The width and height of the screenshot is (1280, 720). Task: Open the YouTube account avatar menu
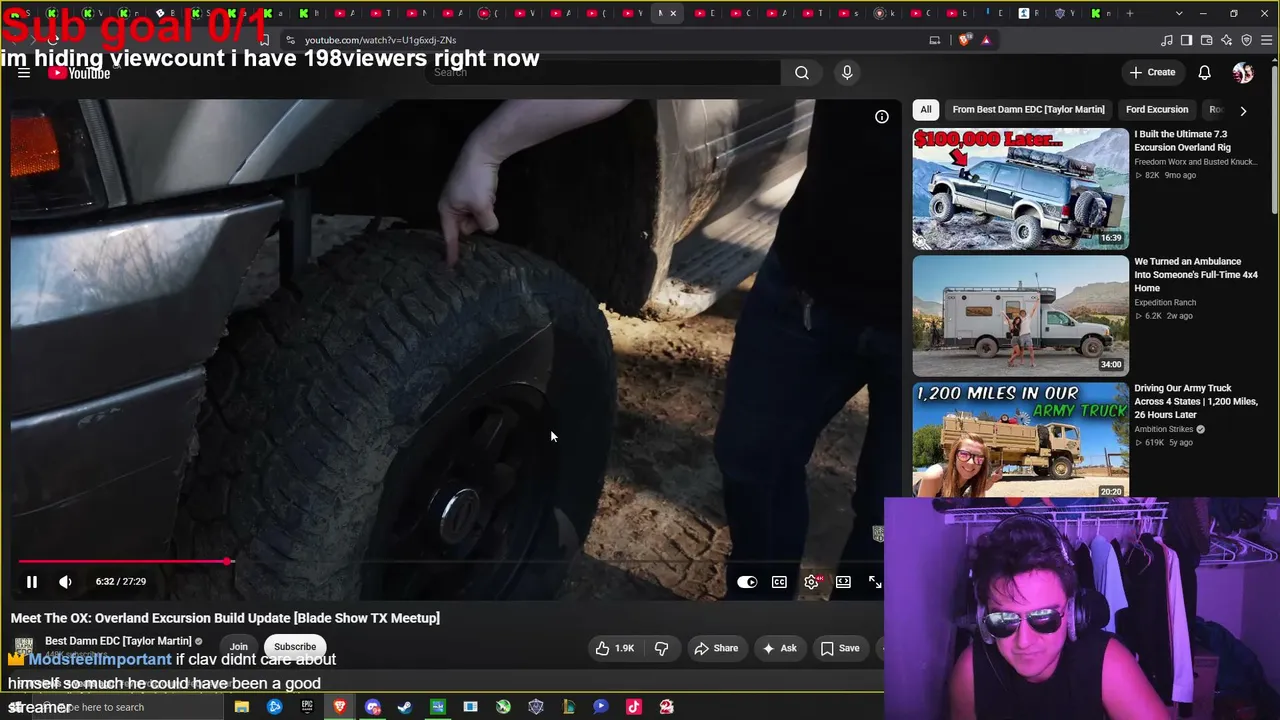pos(1243,72)
